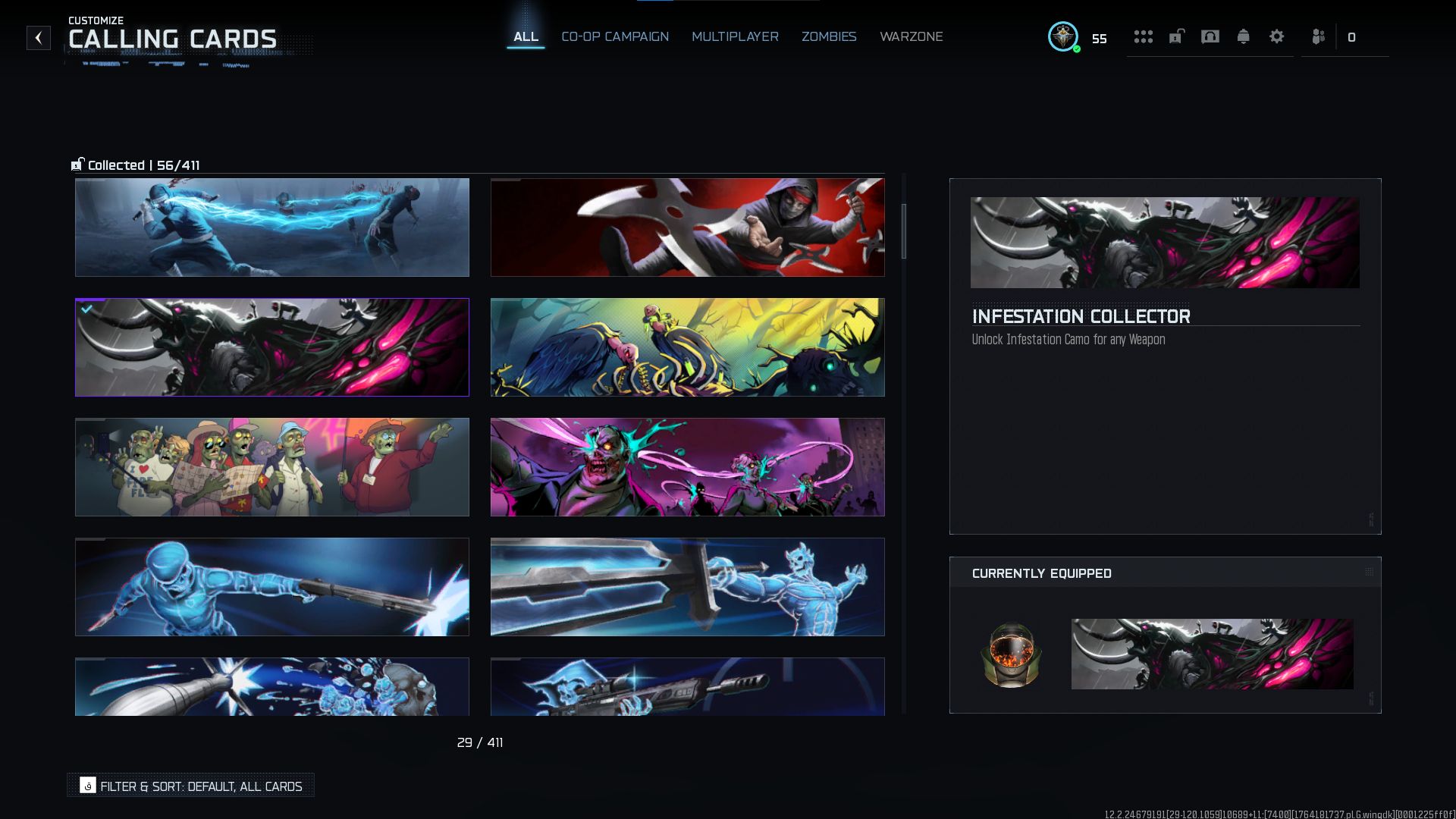1456x819 pixels.
Task: Open Filter & Sort options
Action: tap(191, 786)
